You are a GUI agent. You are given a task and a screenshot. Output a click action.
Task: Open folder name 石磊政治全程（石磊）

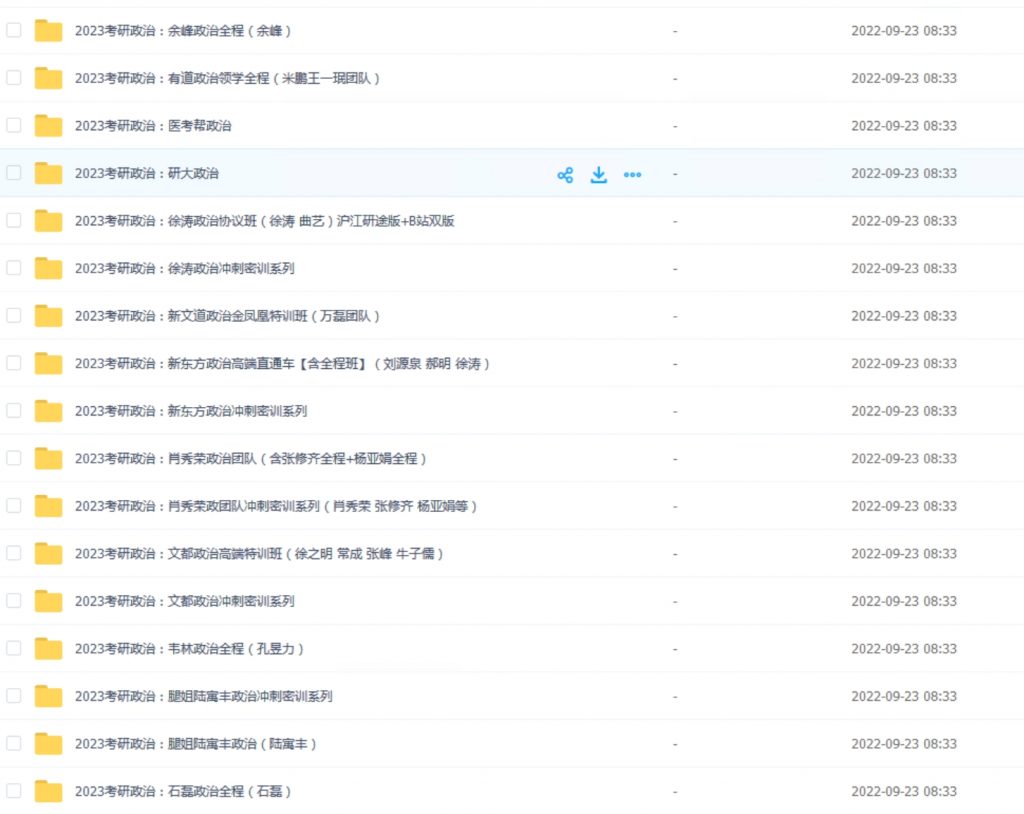(x=183, y=792)
